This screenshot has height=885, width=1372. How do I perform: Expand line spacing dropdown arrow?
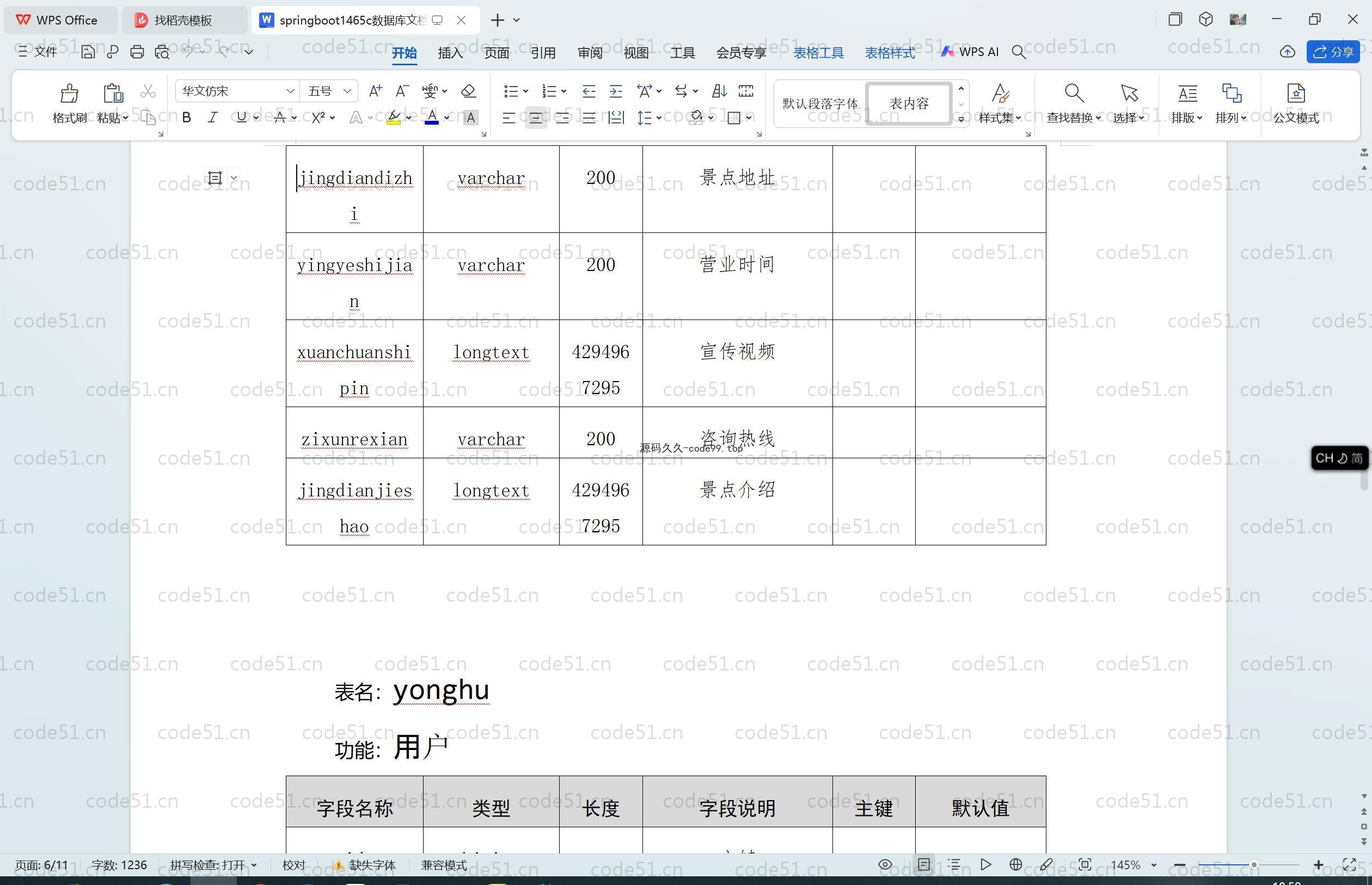tap(659, 118)
